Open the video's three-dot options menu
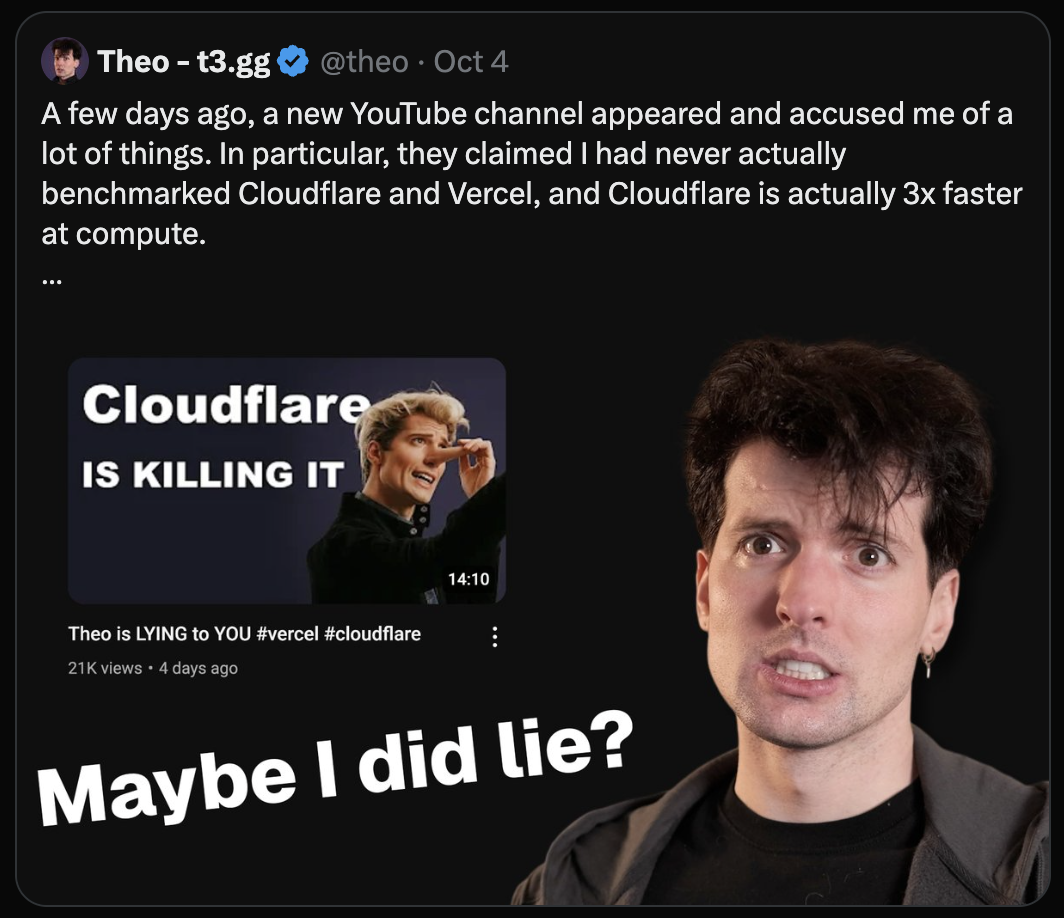The height and width of the screenshot is (918, 1064). click(x=494, y=636)
